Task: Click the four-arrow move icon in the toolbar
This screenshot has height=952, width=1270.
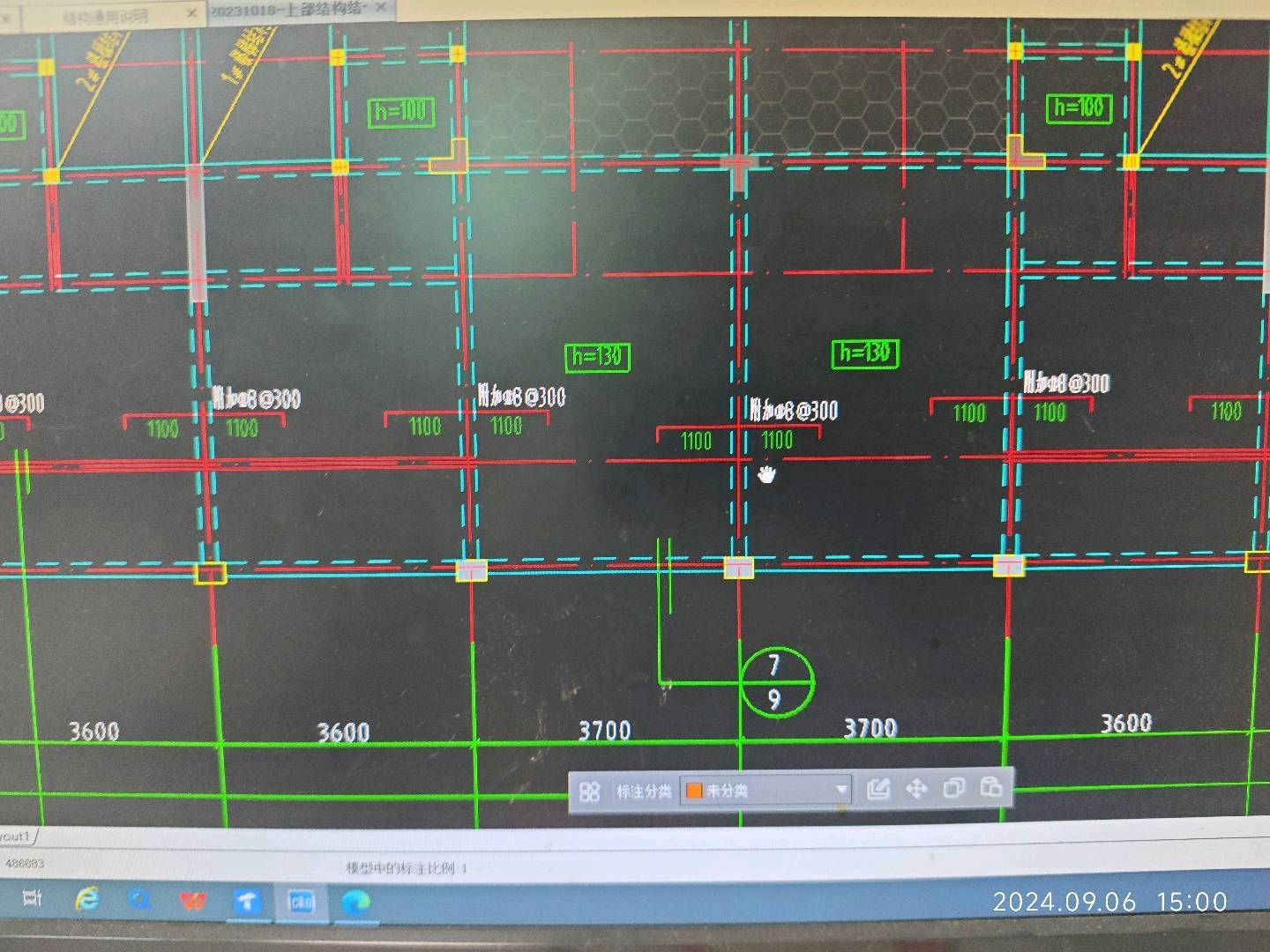Action: pos(916,787)
